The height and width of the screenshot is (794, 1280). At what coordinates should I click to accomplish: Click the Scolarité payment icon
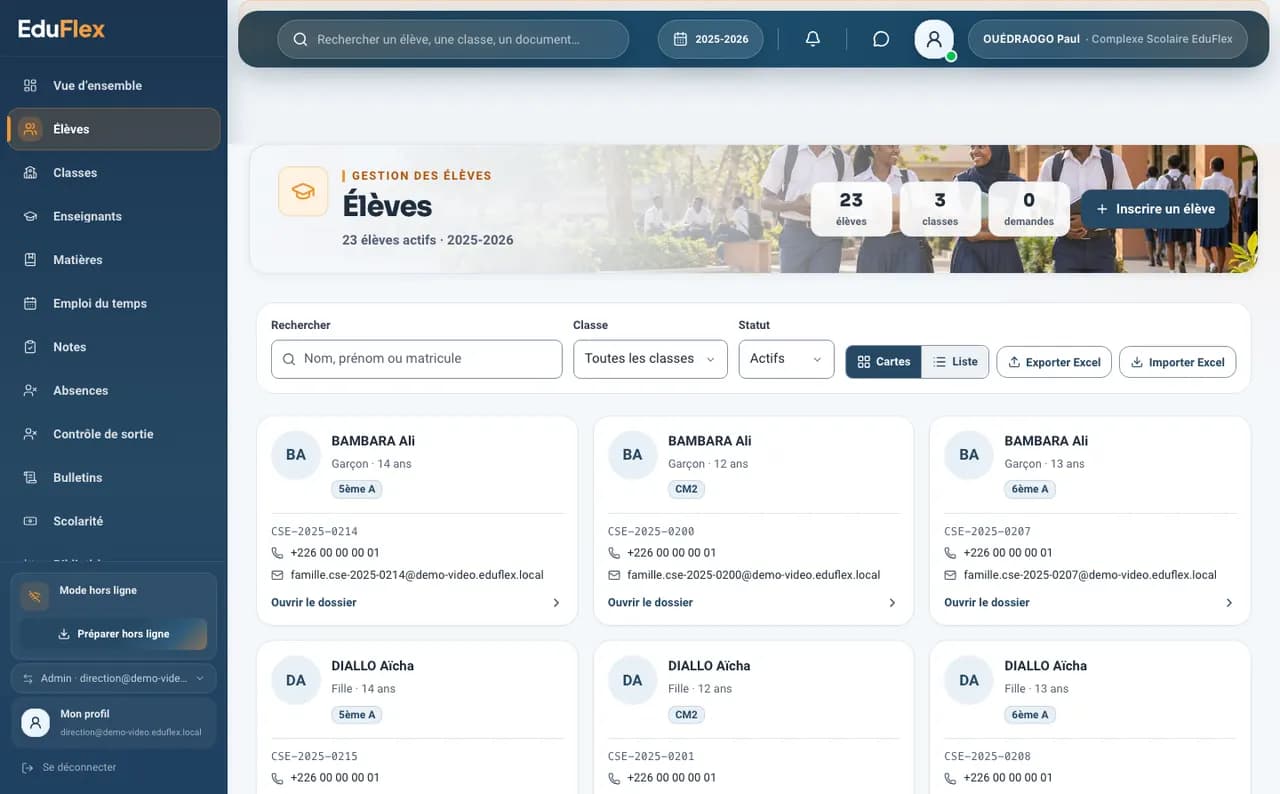tap(31, 521)
